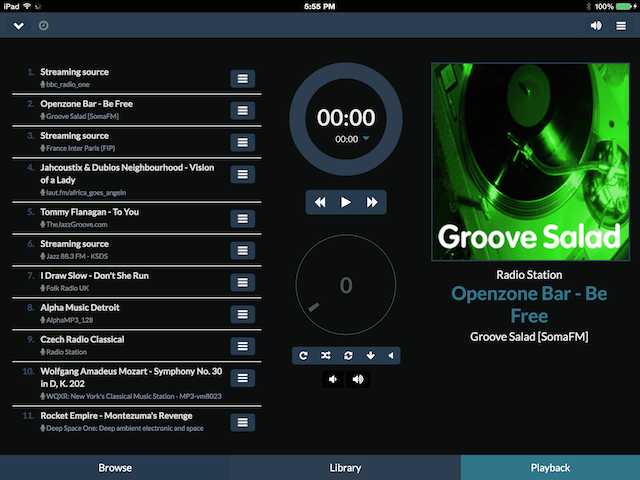Collapse view with the down chevron icon

(x=18, y=26)
